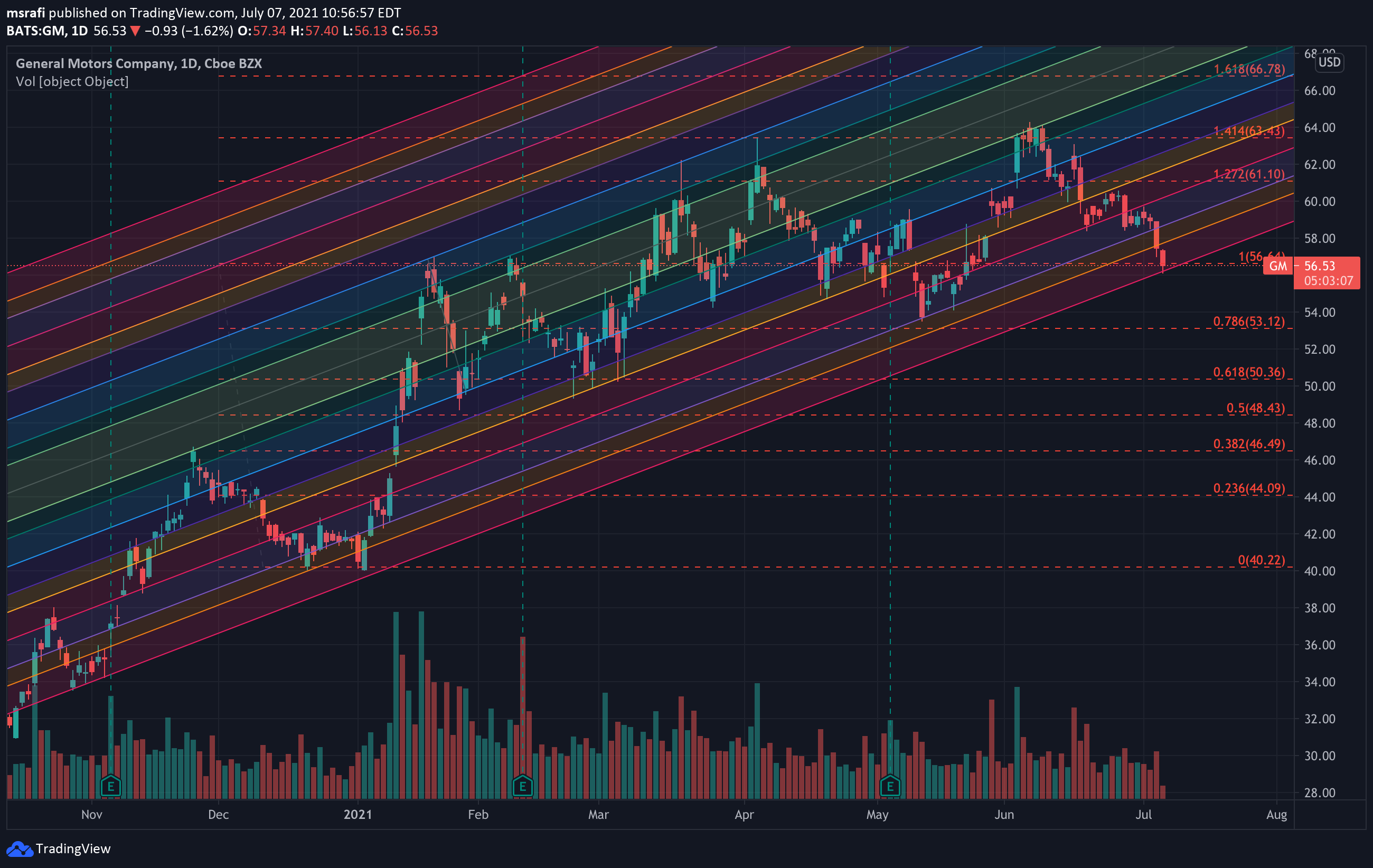Click the 0.786(53.12) Fibonacci label
Image resolution: width=1373 pixels, height=868 pixels.
click(x=1249, y=322)
